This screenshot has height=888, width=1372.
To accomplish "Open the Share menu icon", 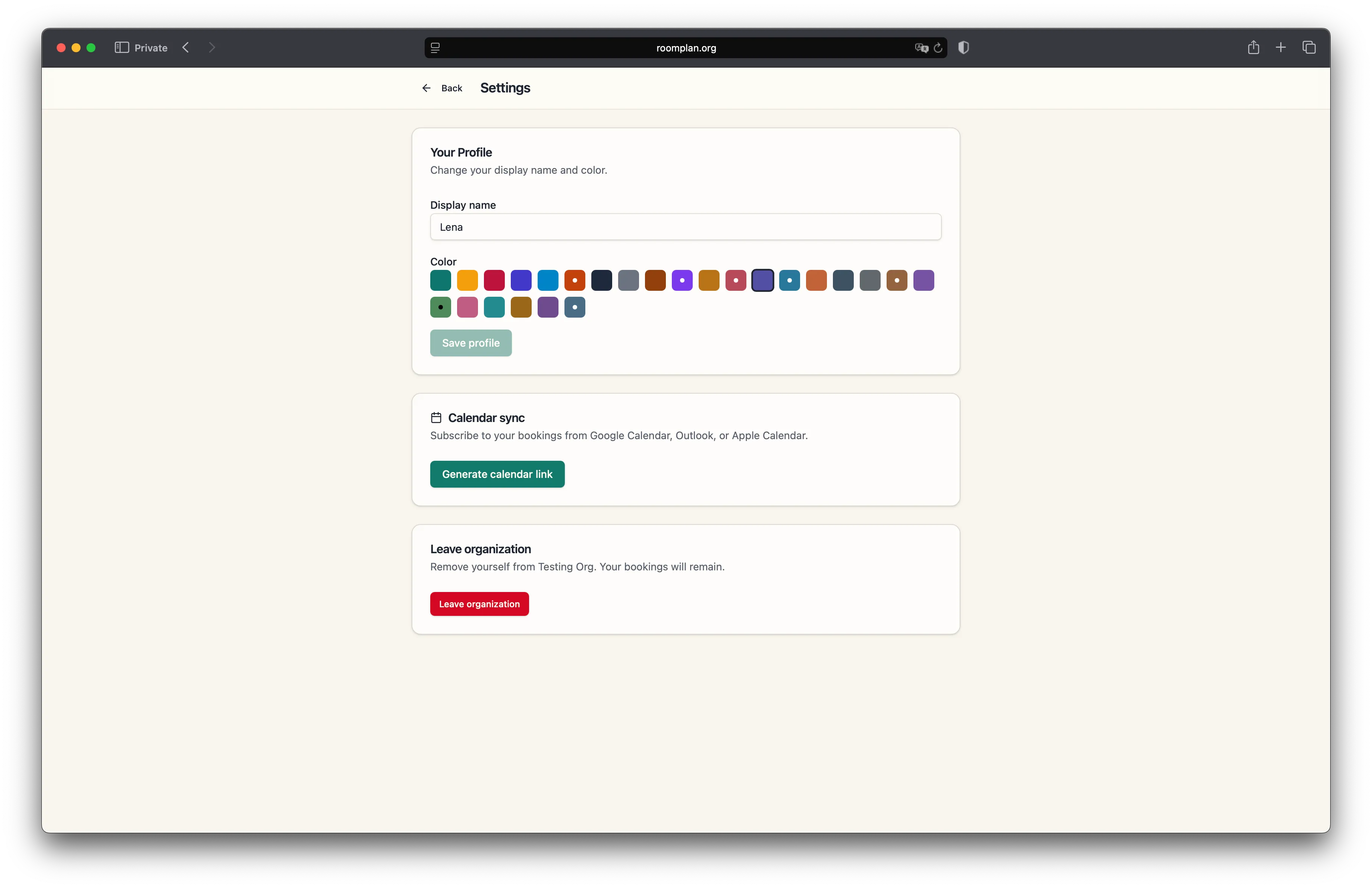I will (1253, 47).
